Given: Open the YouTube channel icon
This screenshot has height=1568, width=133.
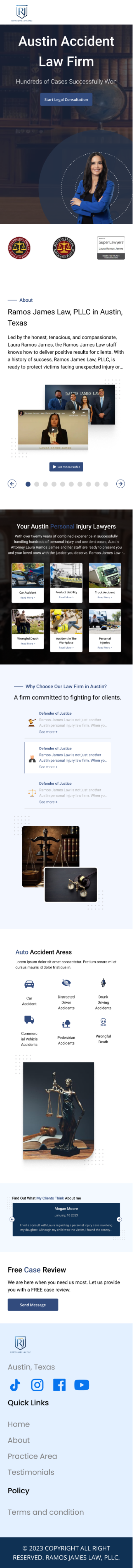Looking at the screenshot, I should coord(82,1385).
